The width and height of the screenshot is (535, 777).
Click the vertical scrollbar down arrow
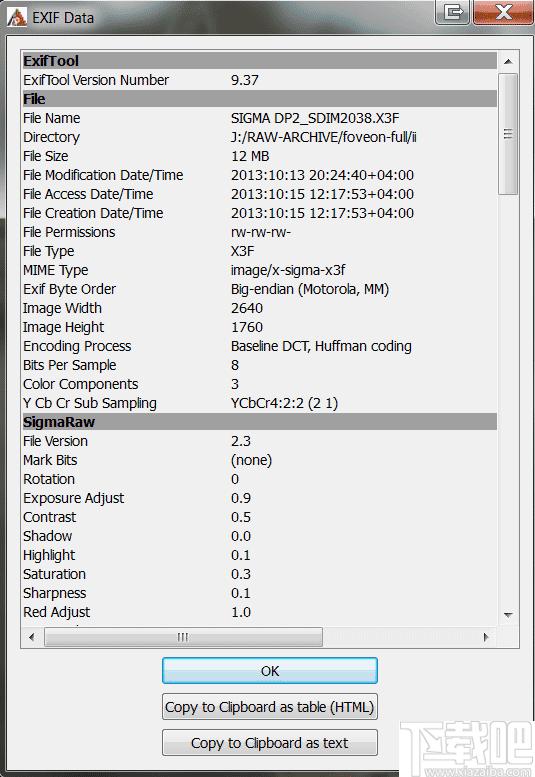(508, 614)
